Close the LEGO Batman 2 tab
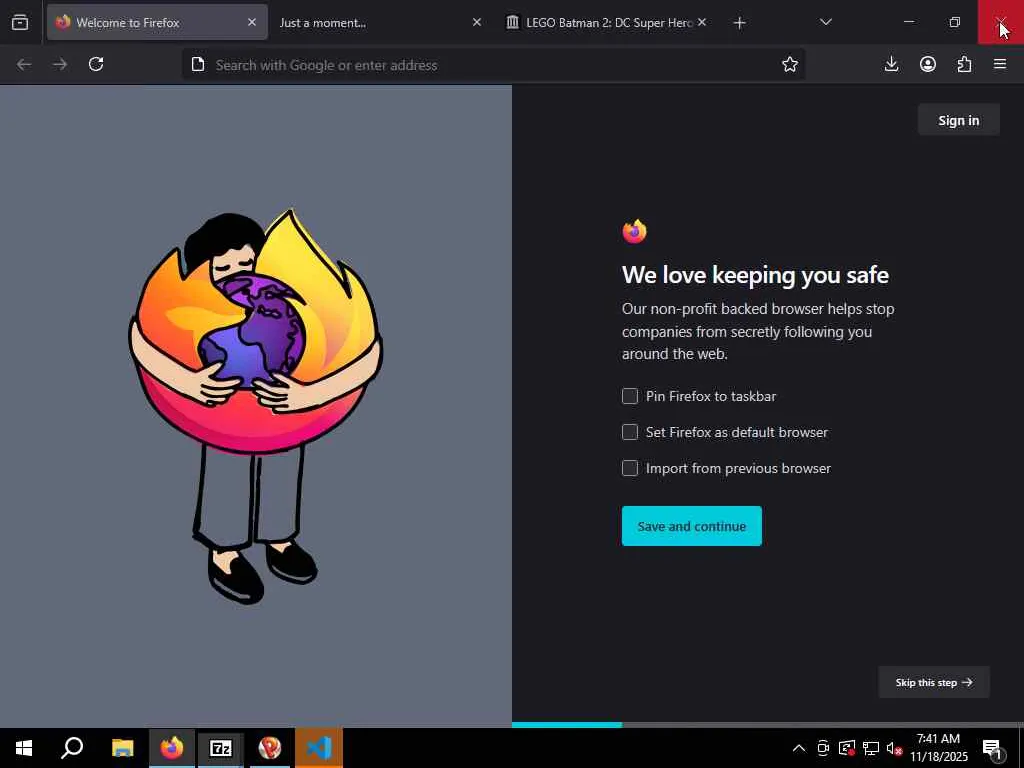 [x=701, y=22]
